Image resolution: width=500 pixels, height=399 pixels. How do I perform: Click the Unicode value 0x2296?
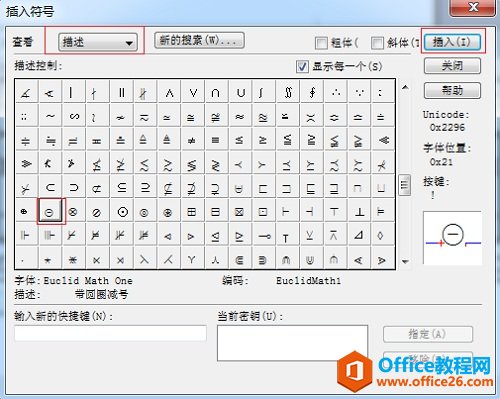point(447,127)
